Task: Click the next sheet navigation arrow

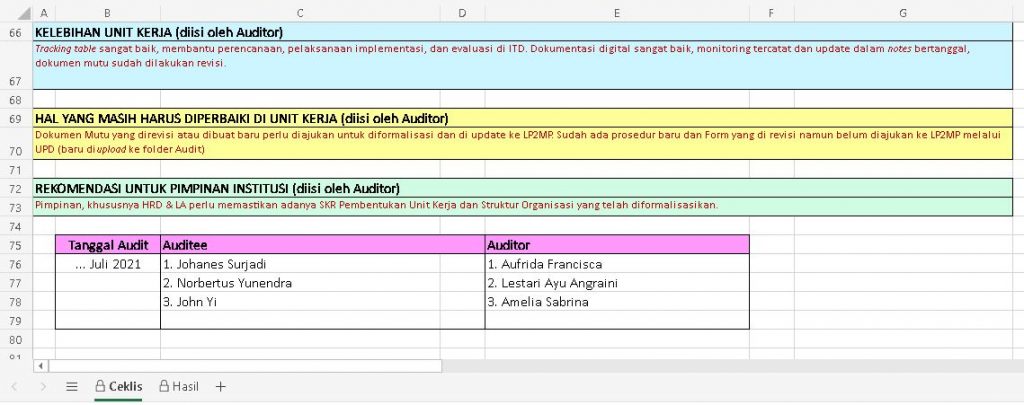Action: [x=43, y=386]
